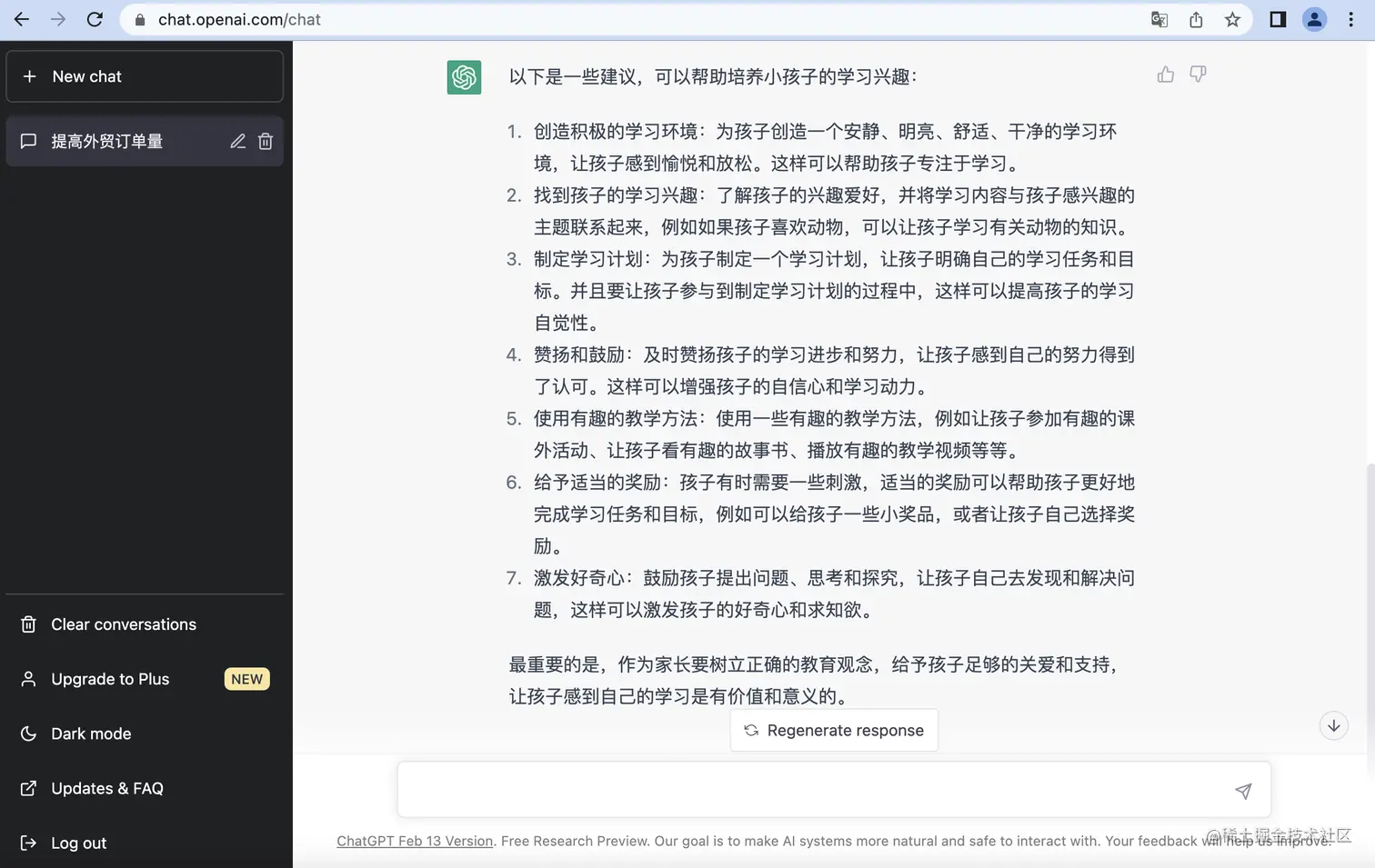Open the ChatGPT Feb 13 Version link
Image resolution: width=1375 pixels, height=868 pixels.
[415, 841]
